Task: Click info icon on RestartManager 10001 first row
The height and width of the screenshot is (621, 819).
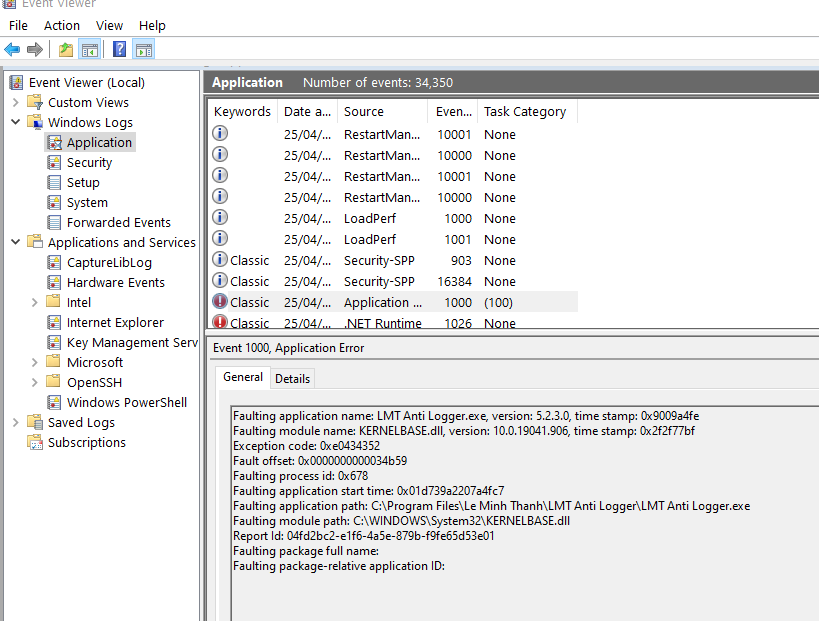Action: [x=220, y=133]
